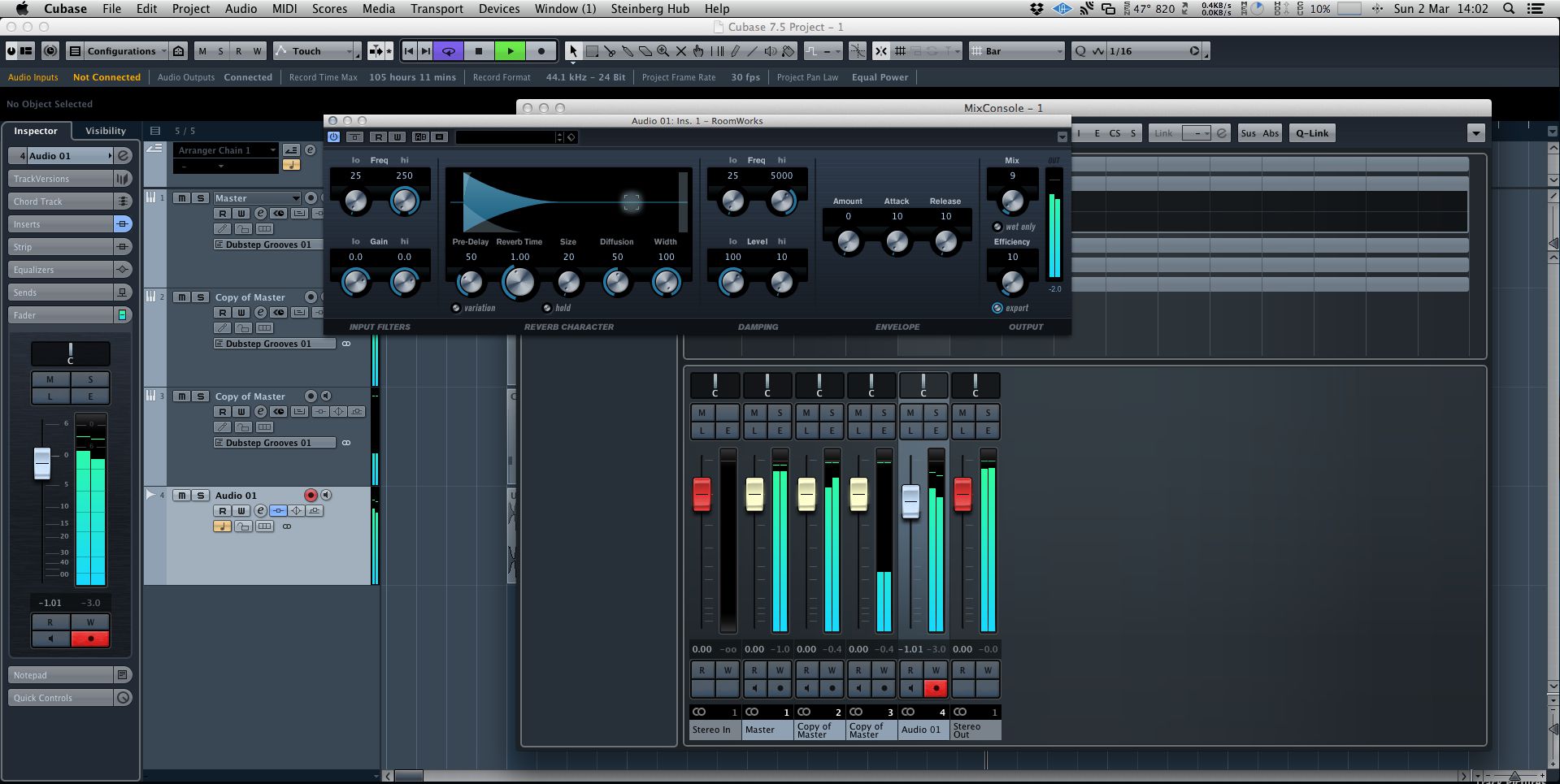Click the Sus button in MixConsole
This screenshot has height=784, width=1560.
(1249, 133)
